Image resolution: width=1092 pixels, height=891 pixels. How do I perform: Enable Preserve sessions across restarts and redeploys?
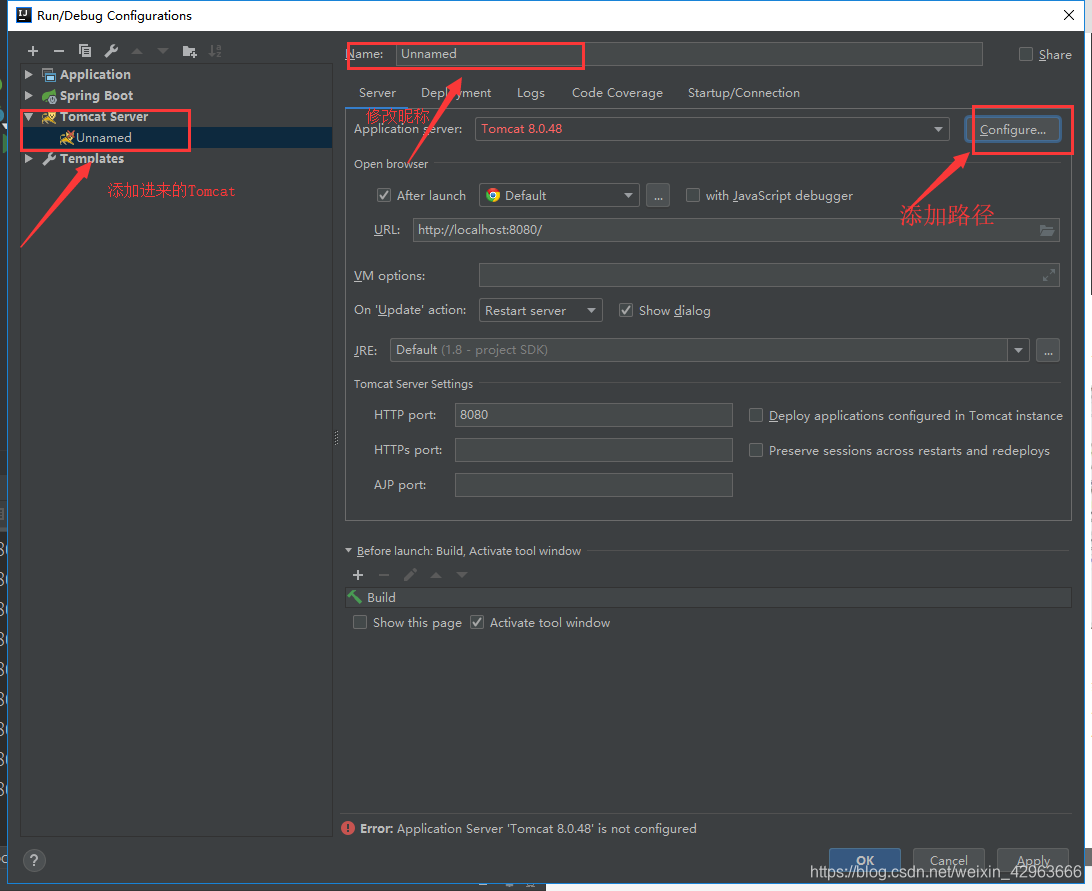point(756,451)
